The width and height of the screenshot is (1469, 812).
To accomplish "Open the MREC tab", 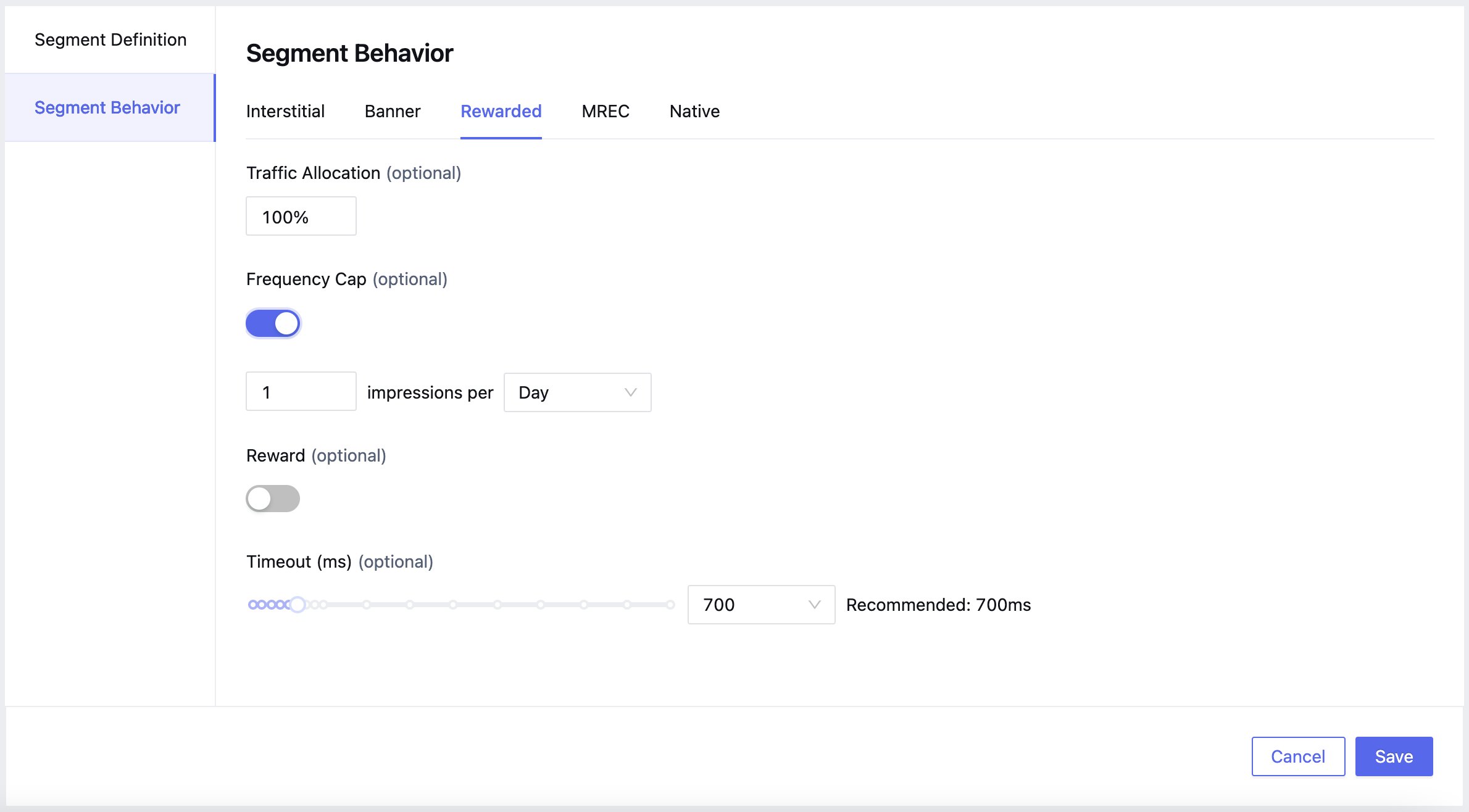I will (605, 111).
